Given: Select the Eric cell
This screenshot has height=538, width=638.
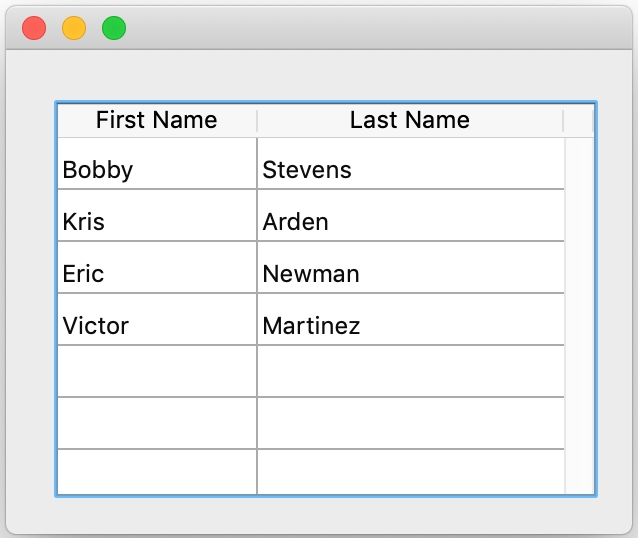Looking at the screenshot, I should pyautogui.click(x=156, y=273).
